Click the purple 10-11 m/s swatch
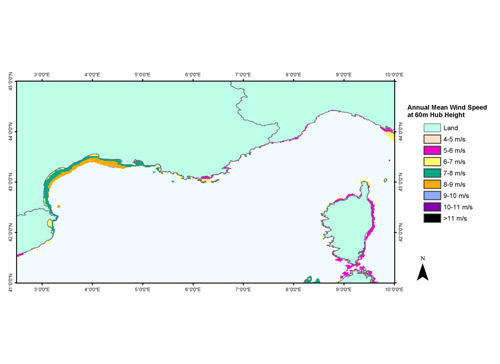The height and width of the screenshot is (364, 500). 432,207
